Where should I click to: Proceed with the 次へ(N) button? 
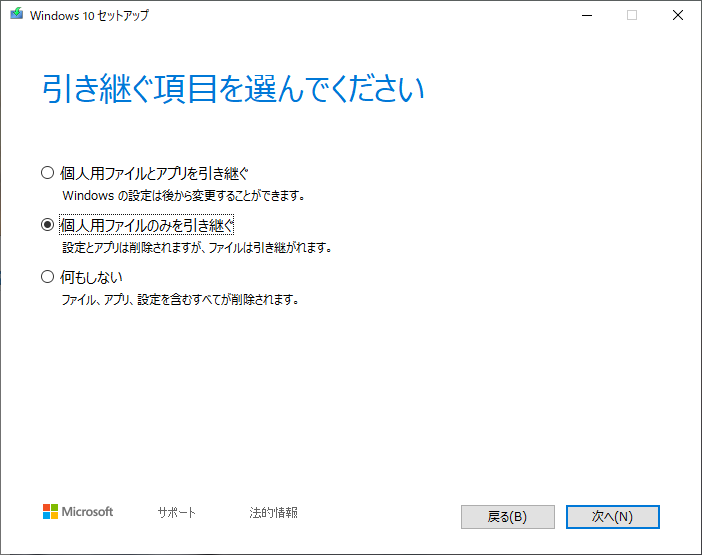(x=612, y=516)
